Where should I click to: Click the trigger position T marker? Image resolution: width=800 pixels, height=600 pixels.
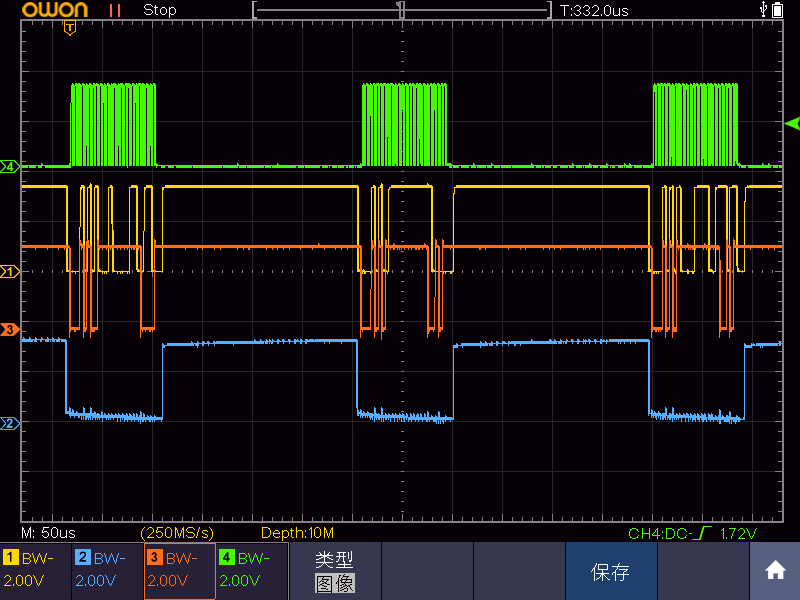[70, 28]
